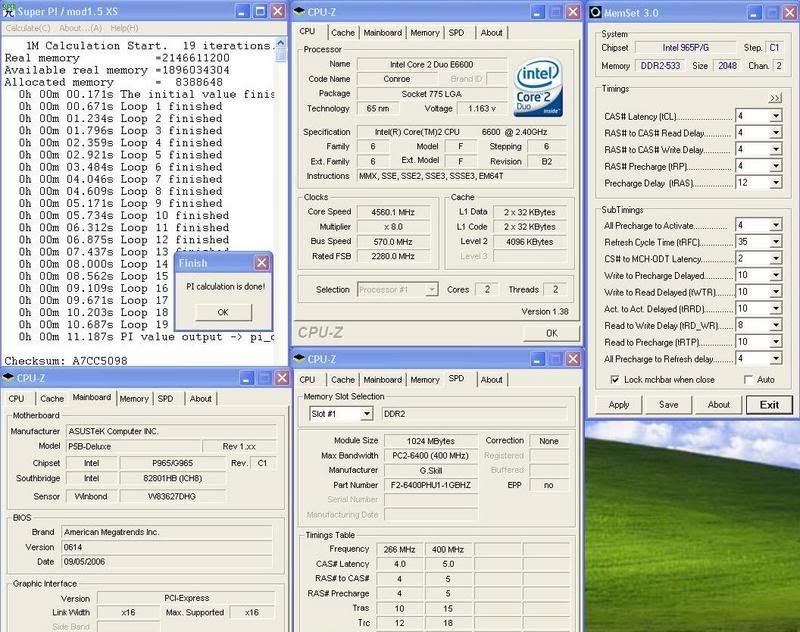Open the Act. to Act. Delayed (tRRD) dropdown
Screen dimensions: 800x632
[x=776, y=309]
